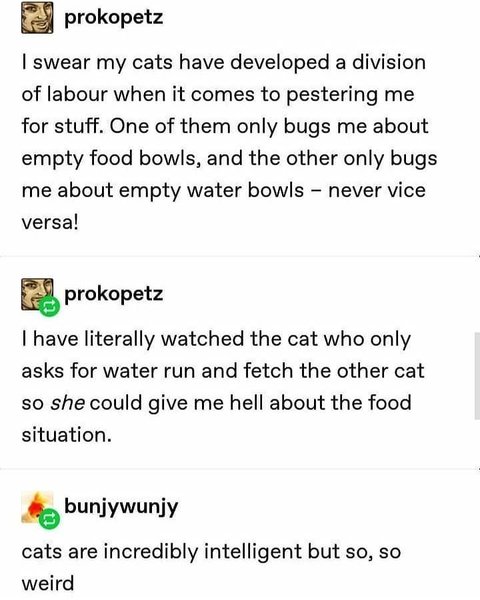Viewport: 480px width, 600px height.
Task: Click the divider line below the first post
Action: (x=240, y=256)
